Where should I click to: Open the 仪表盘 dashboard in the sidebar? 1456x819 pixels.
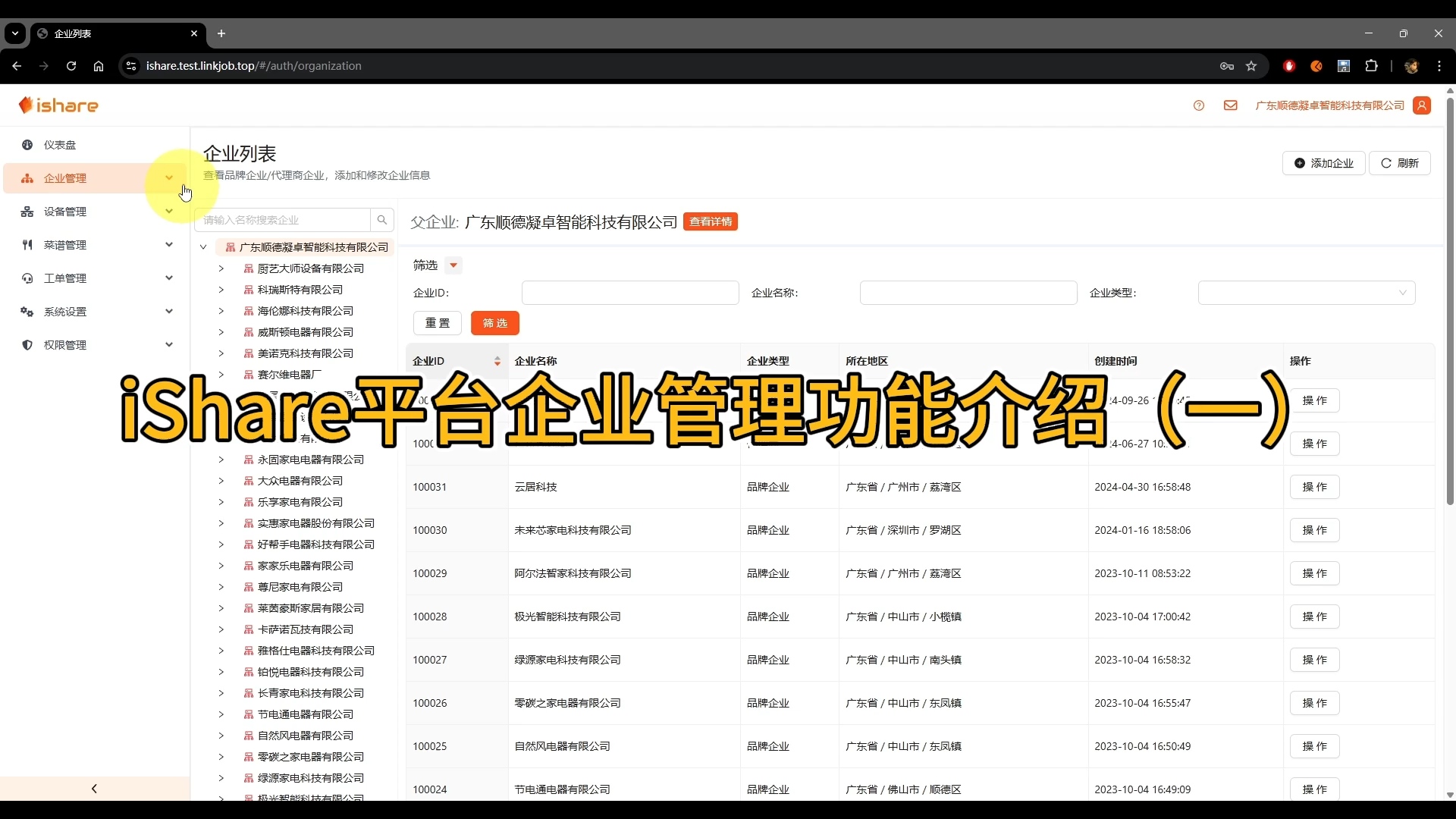click(59, 145)
